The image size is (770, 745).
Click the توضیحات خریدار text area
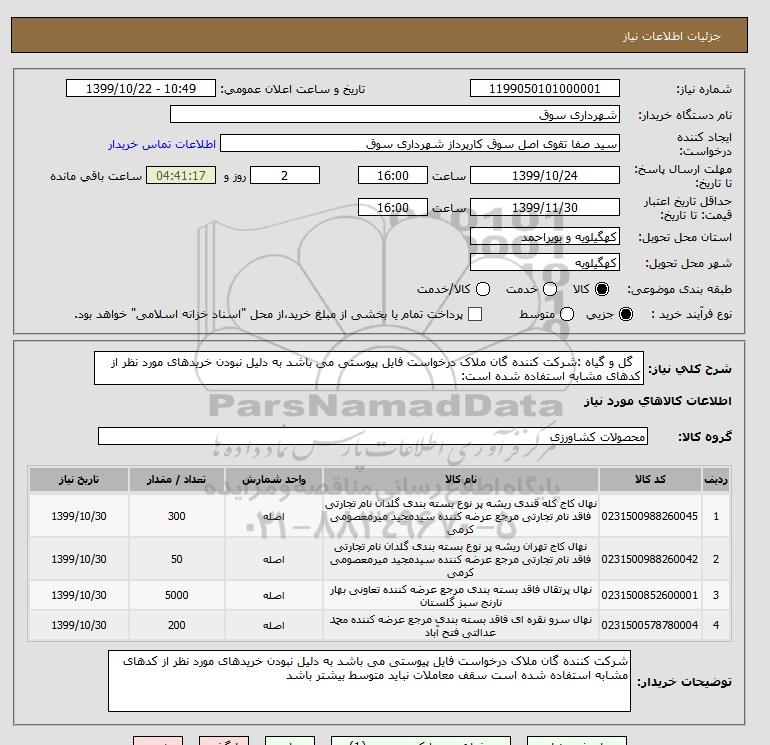[x=369, y=681]
